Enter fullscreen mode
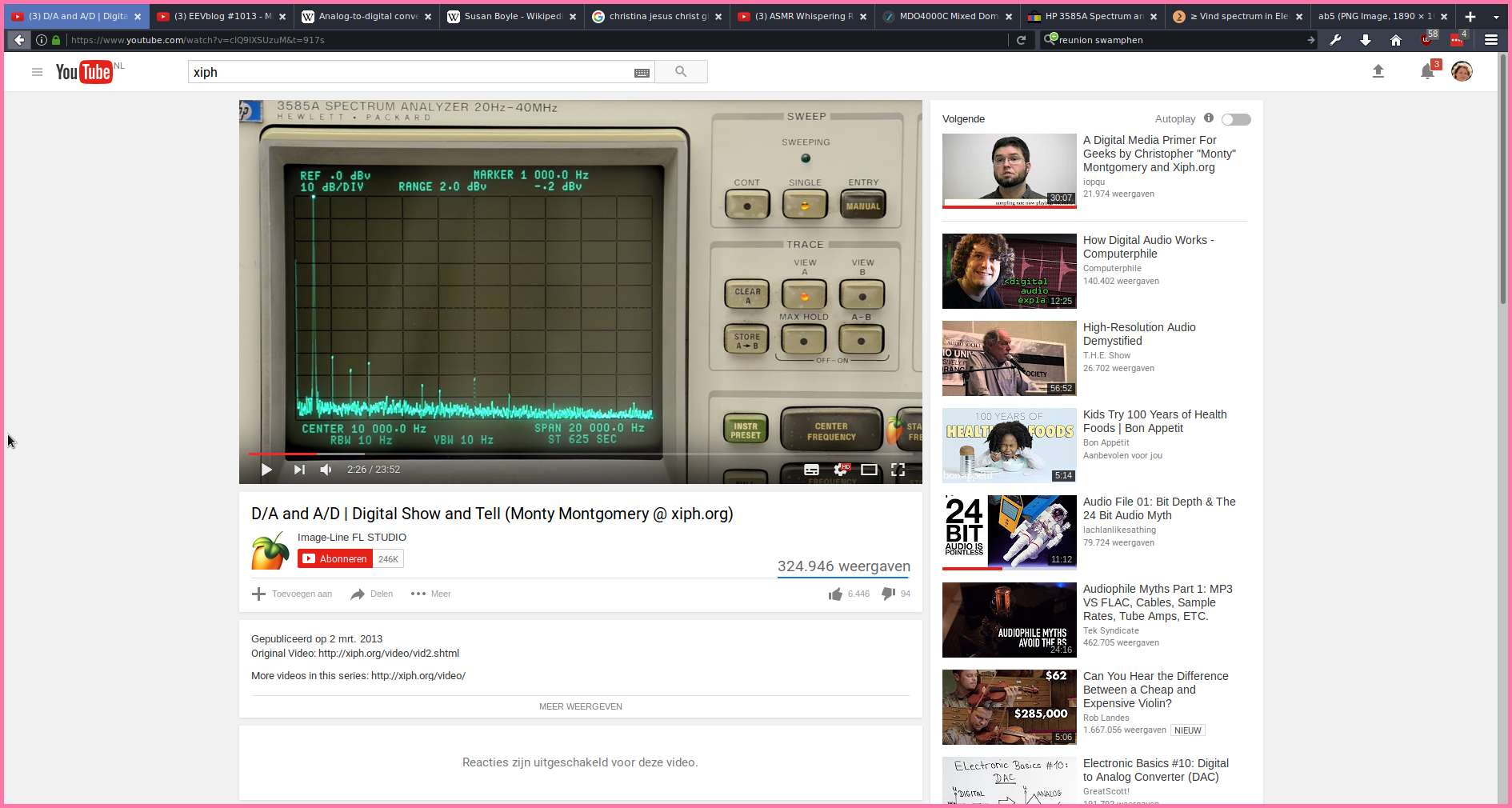 (x=898, y=470)
